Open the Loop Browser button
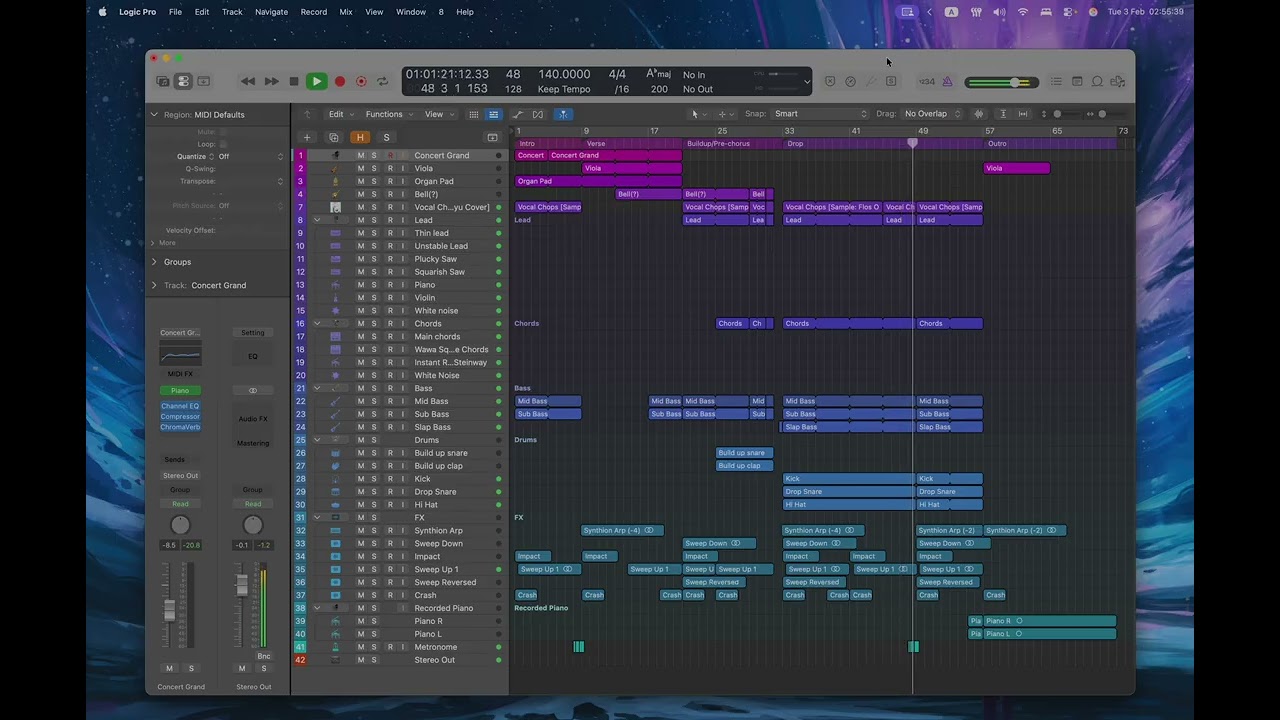 pos(1097,81)
